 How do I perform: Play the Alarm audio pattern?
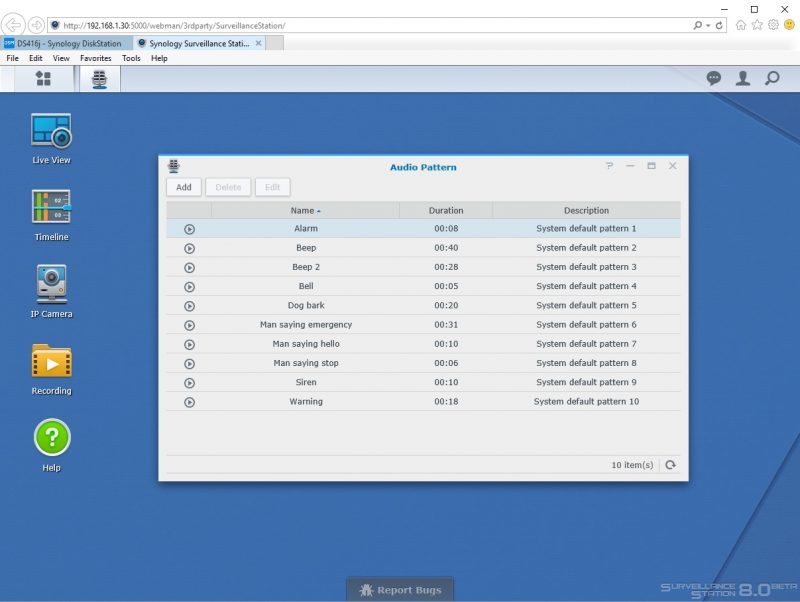click(x=189, y=229)
